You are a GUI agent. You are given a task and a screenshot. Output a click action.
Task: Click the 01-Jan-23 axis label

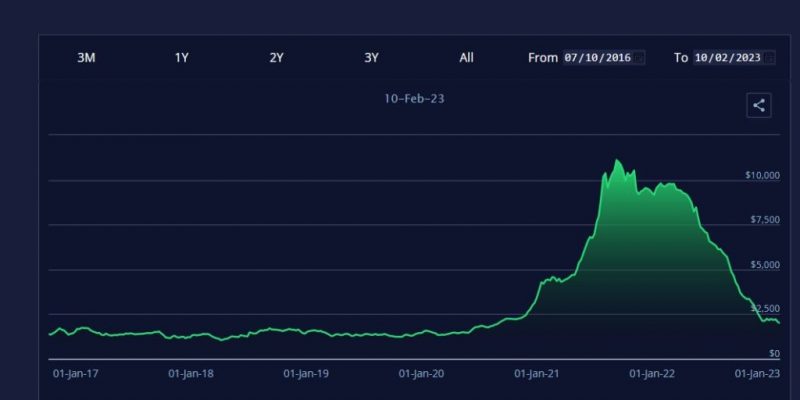pos(757,374)
